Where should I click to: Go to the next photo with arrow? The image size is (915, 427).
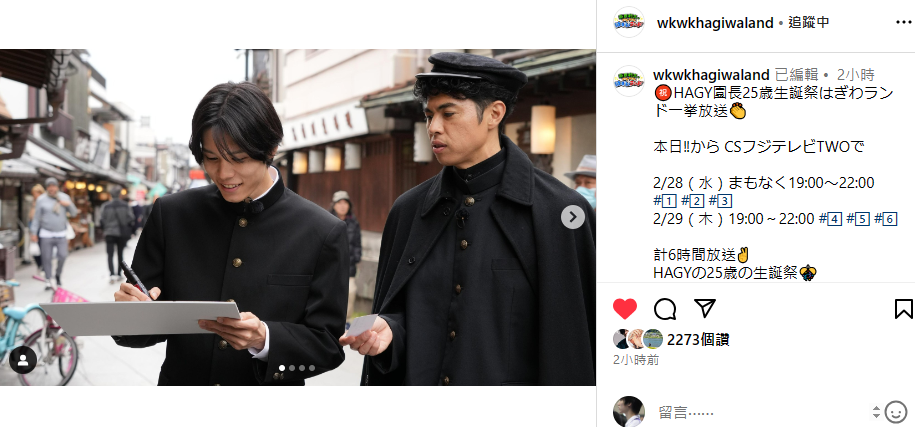(x=572, y=217)
